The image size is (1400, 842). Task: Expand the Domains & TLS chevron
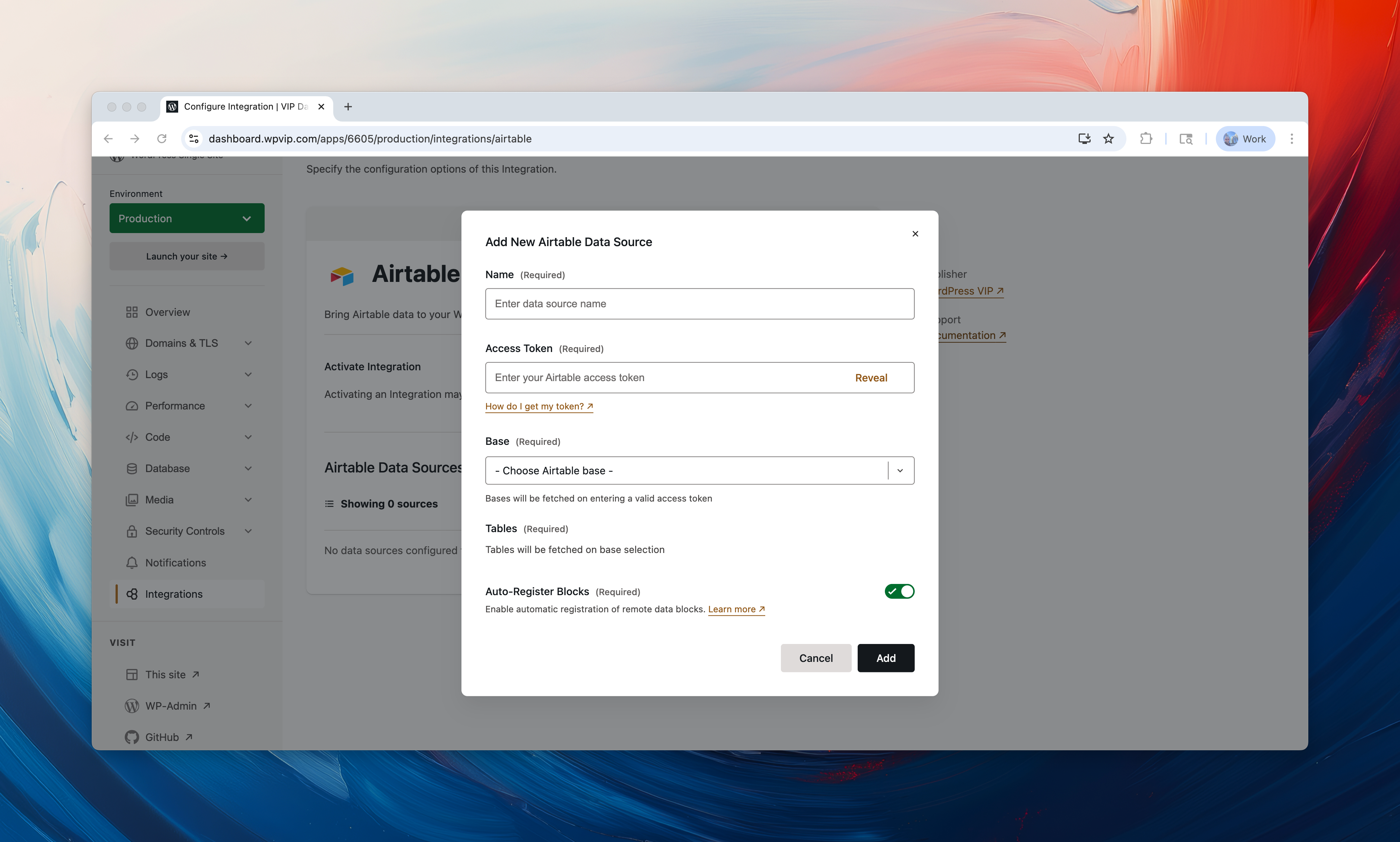(248, 343)
